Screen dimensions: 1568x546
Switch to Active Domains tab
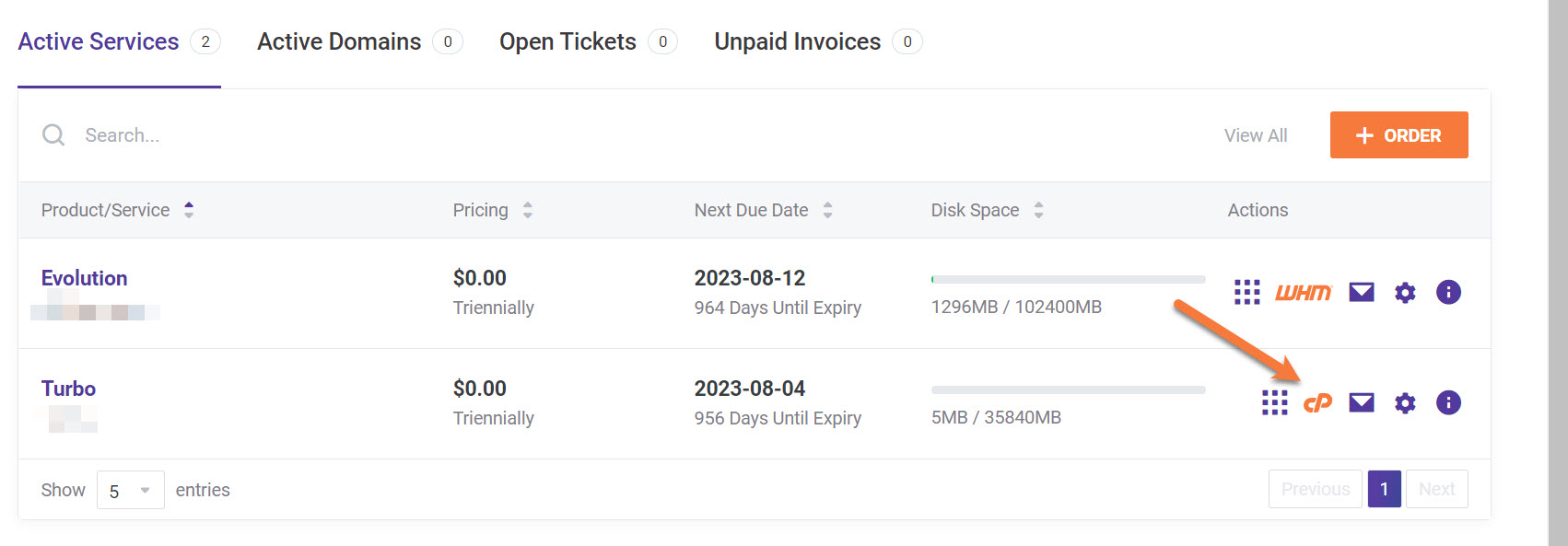(339, 42)
